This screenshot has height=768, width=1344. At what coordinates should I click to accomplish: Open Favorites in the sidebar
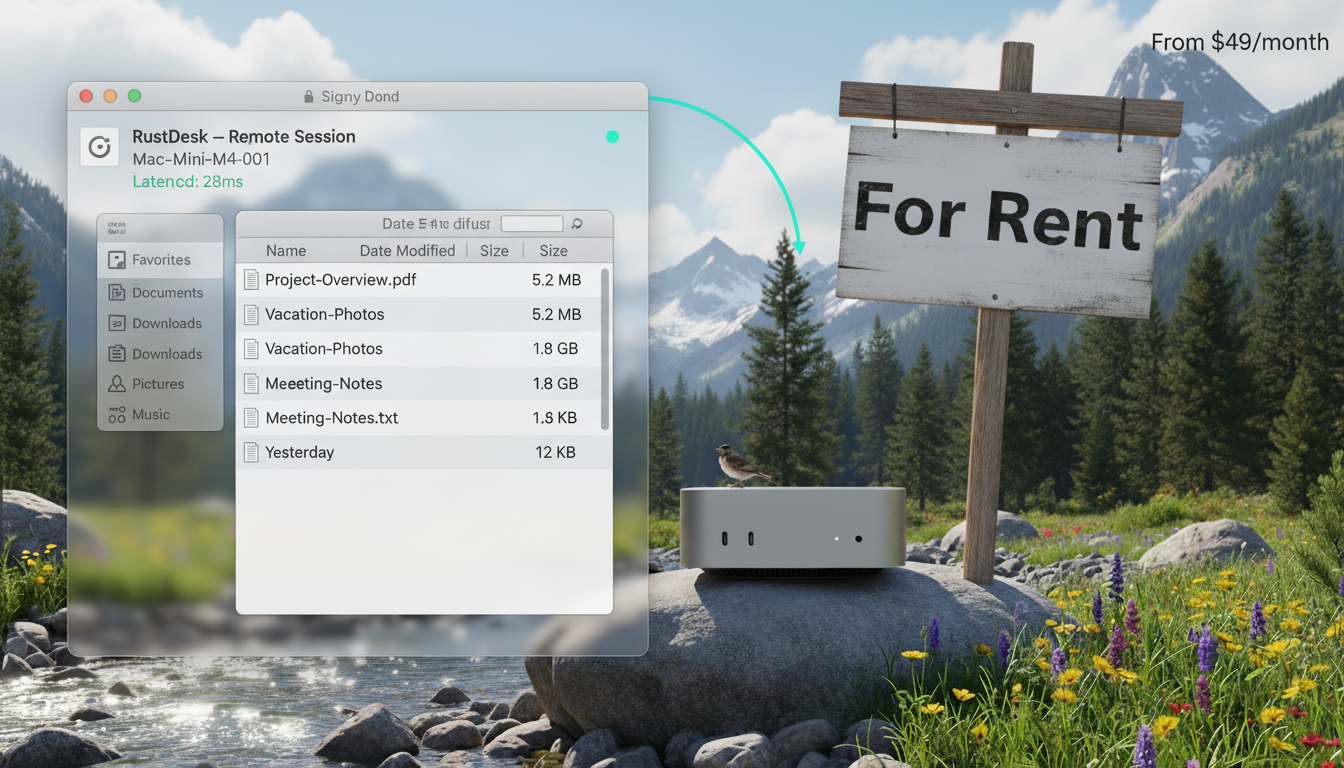(x=160, y=260)
